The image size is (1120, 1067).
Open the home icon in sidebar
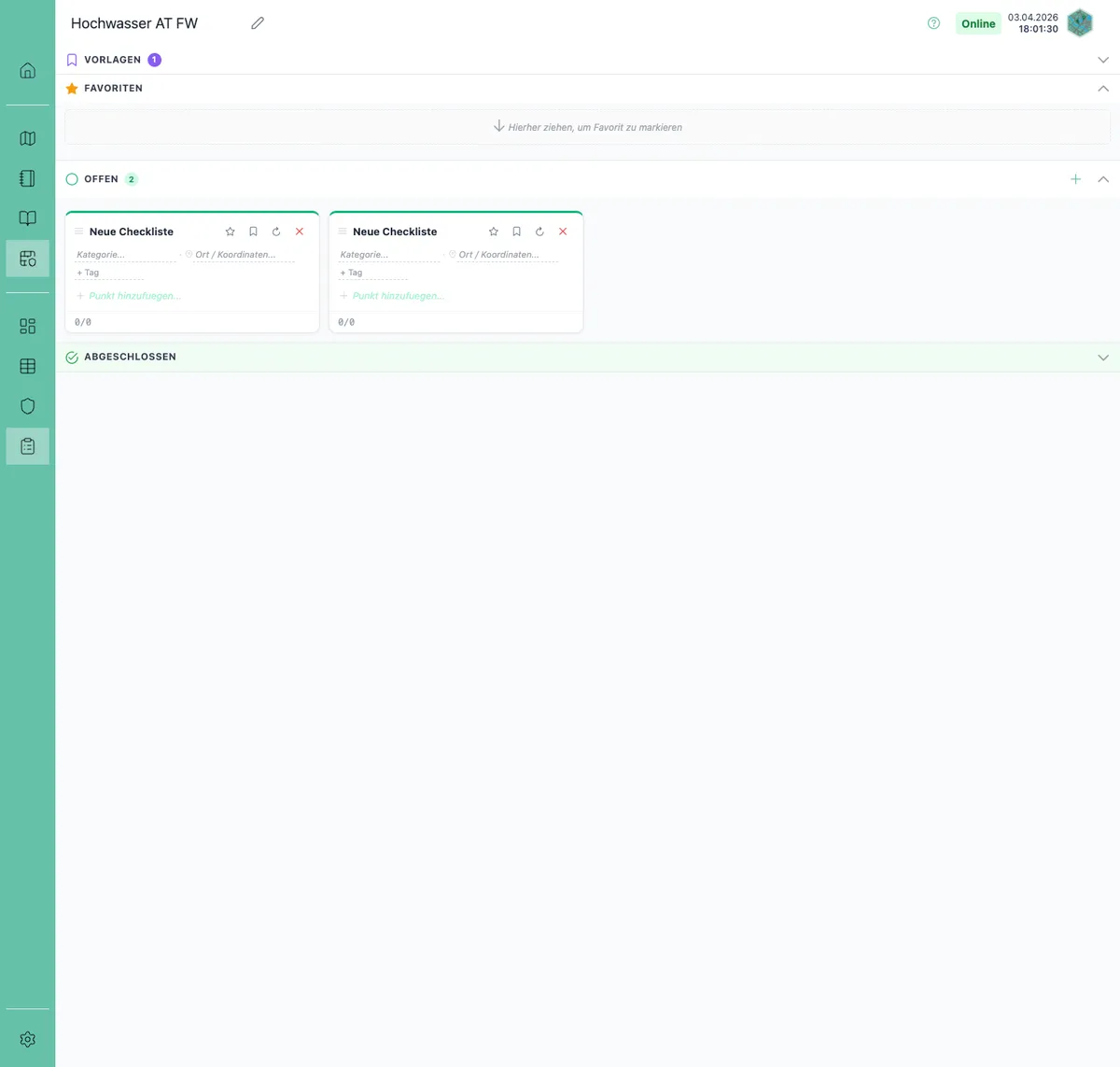(x=28, y=71)
